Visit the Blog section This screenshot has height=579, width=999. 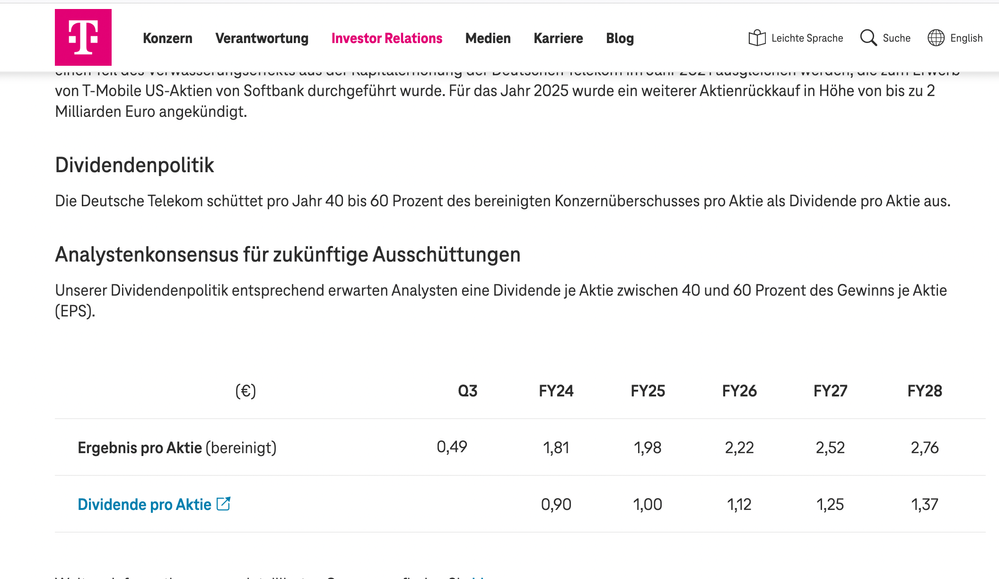coord(620,38)
